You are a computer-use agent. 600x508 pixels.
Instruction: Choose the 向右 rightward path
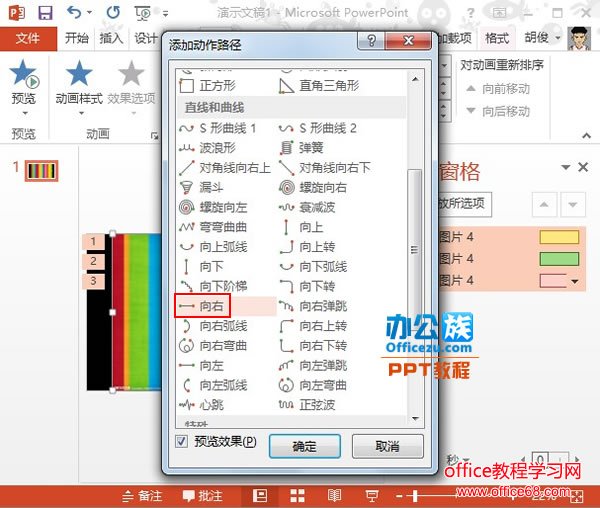[x=202, y=306]
